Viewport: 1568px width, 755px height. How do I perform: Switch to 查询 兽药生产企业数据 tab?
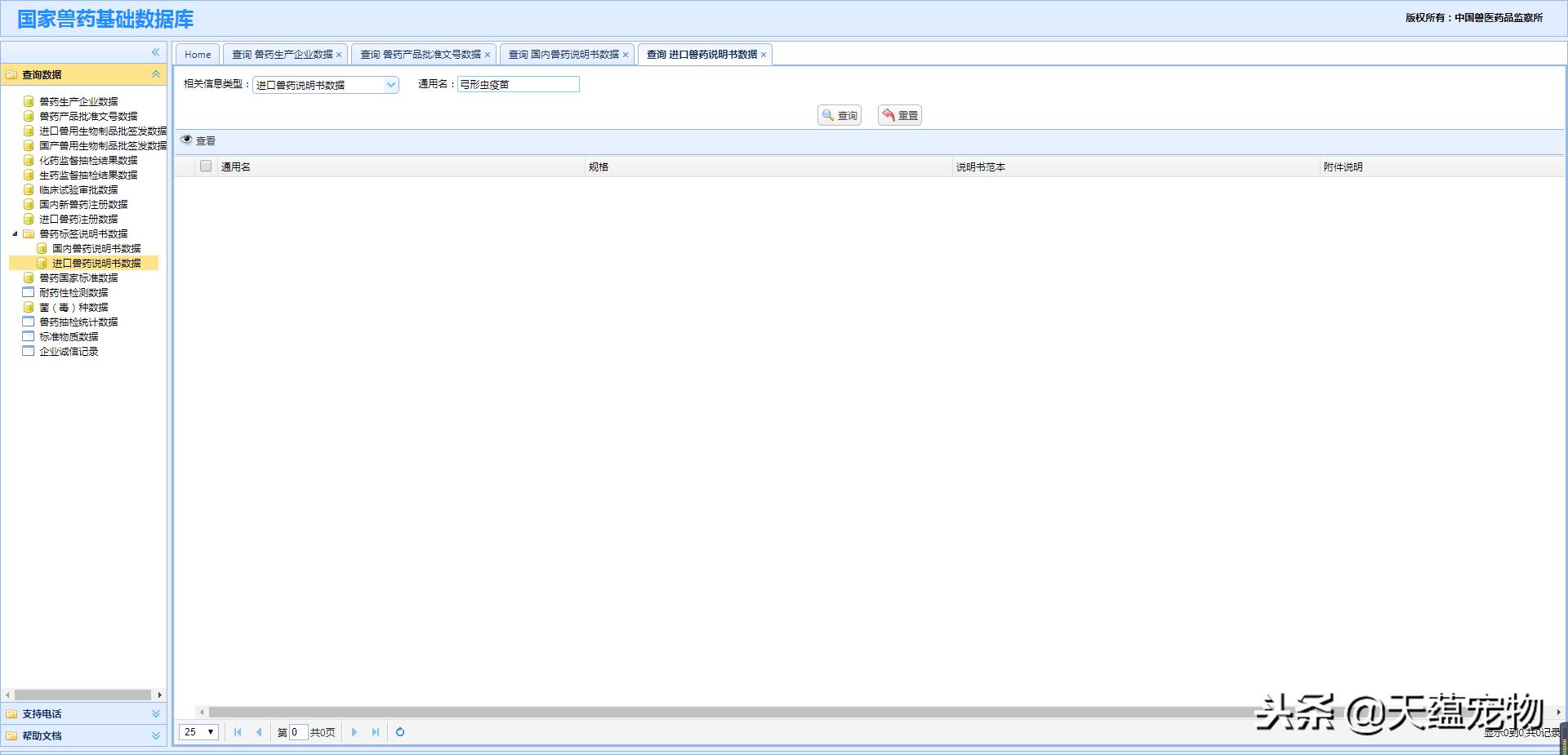tap(282, 55)
